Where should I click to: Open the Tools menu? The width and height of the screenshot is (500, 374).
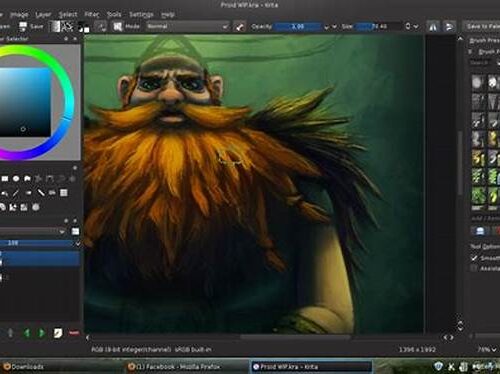coord(114,15)
